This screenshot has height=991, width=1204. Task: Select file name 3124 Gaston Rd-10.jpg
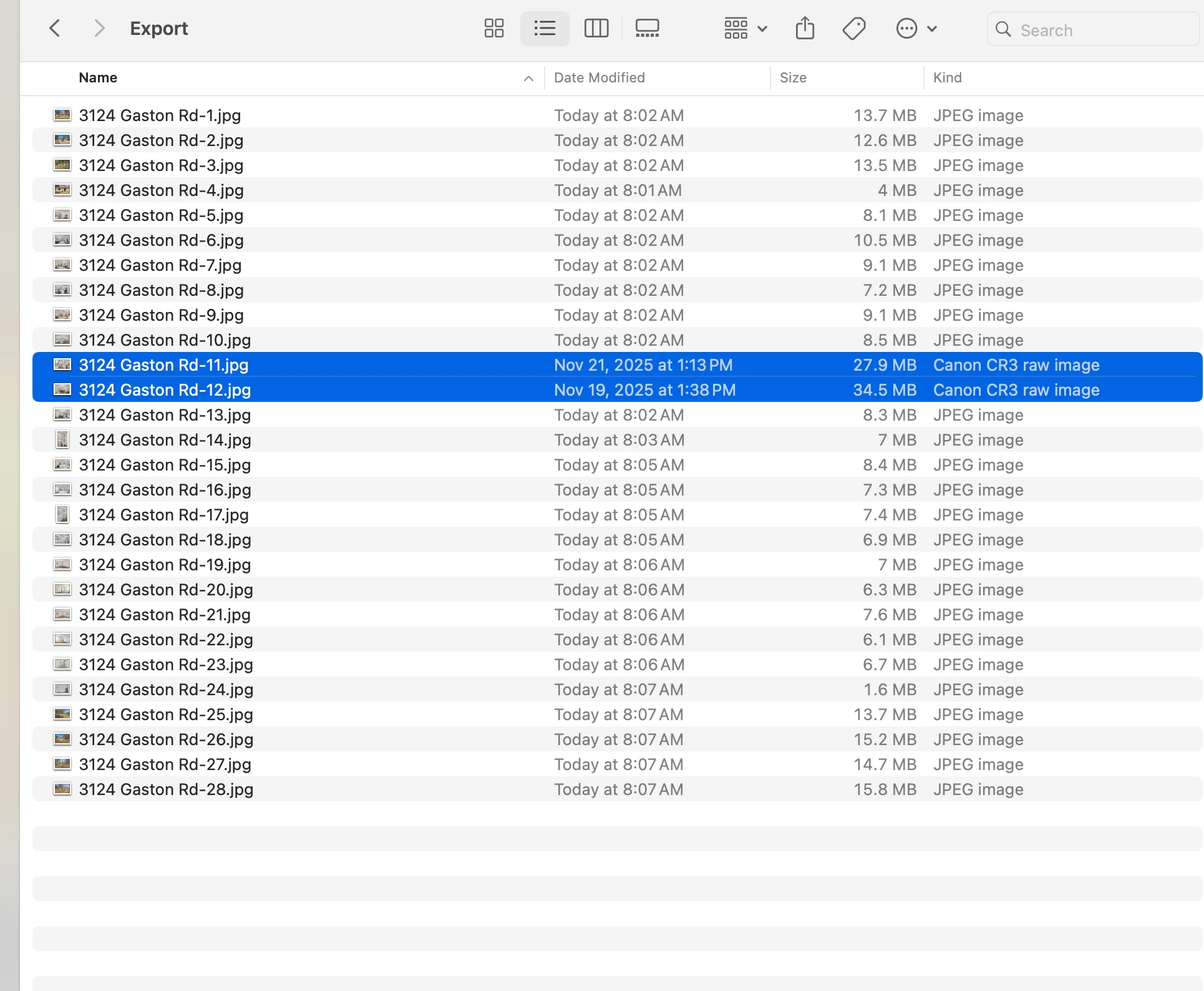coord(165,340)
